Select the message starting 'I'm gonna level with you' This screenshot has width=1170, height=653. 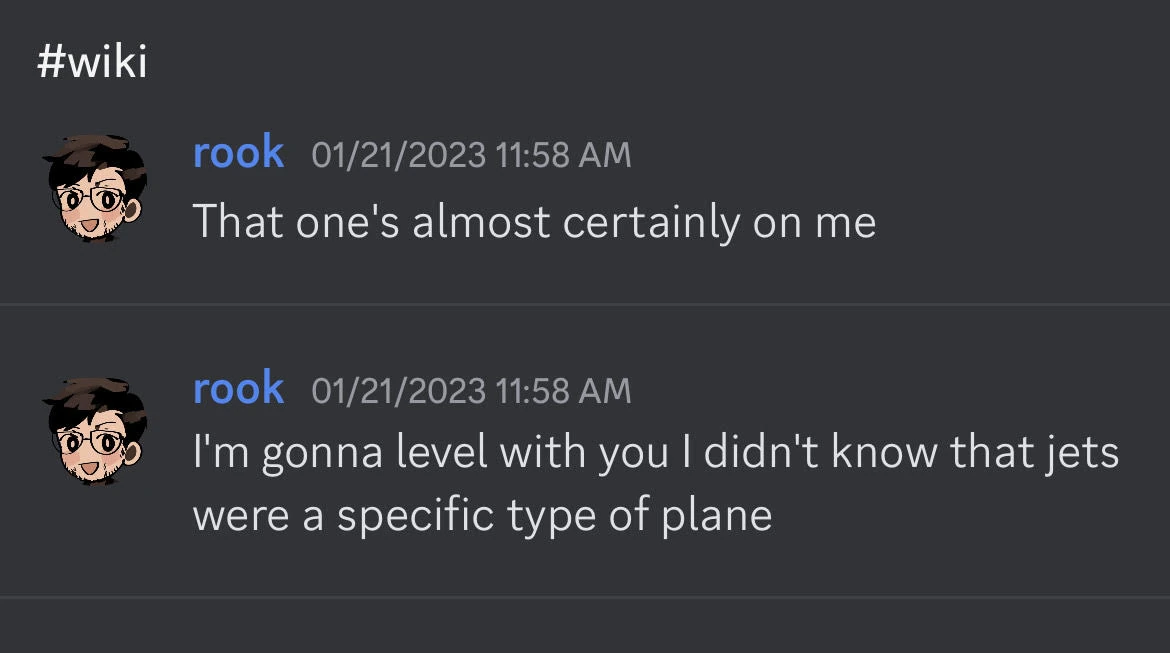(x=655, y=455)
